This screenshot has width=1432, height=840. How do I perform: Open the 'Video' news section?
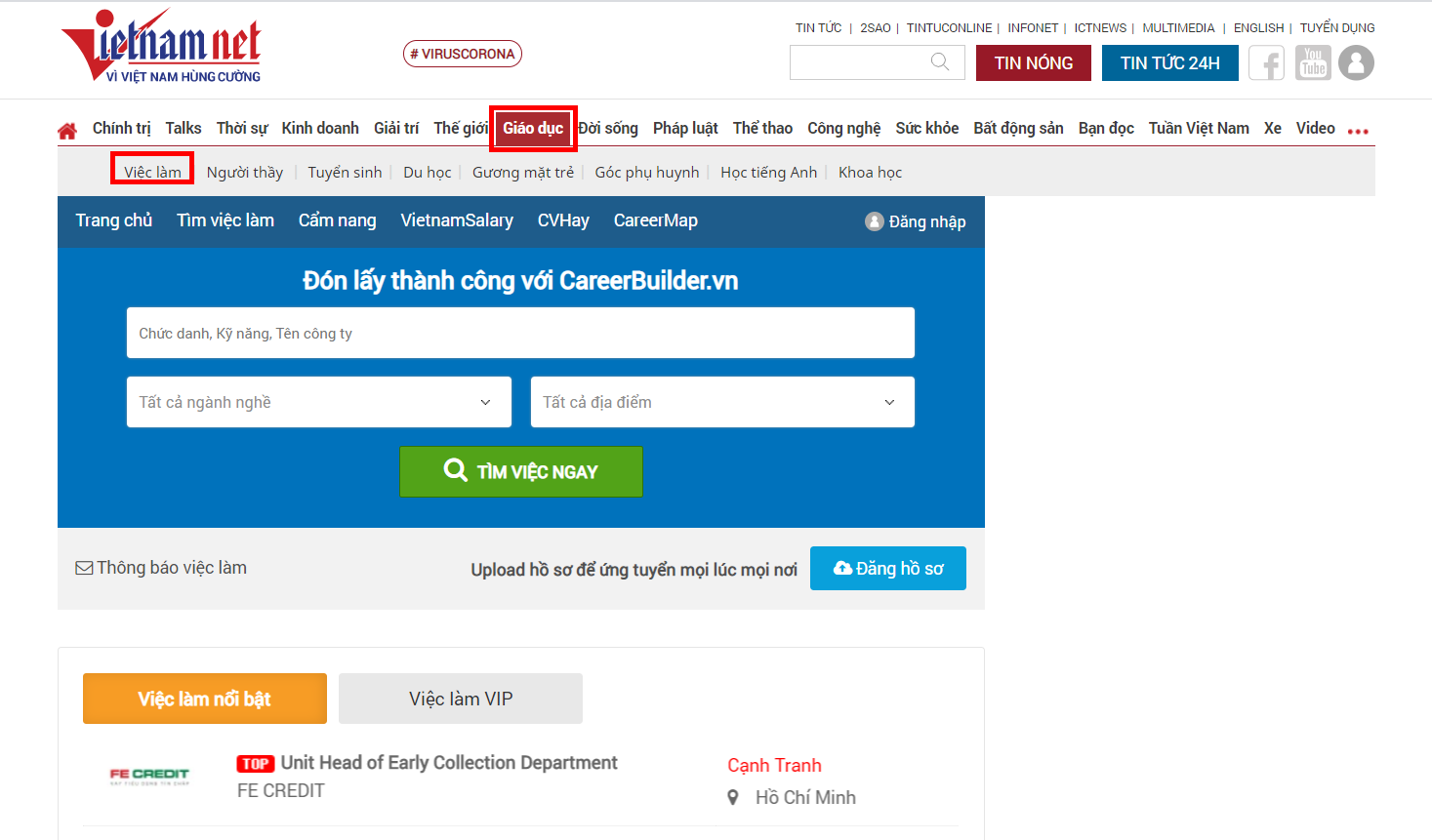pos(1316,128)
